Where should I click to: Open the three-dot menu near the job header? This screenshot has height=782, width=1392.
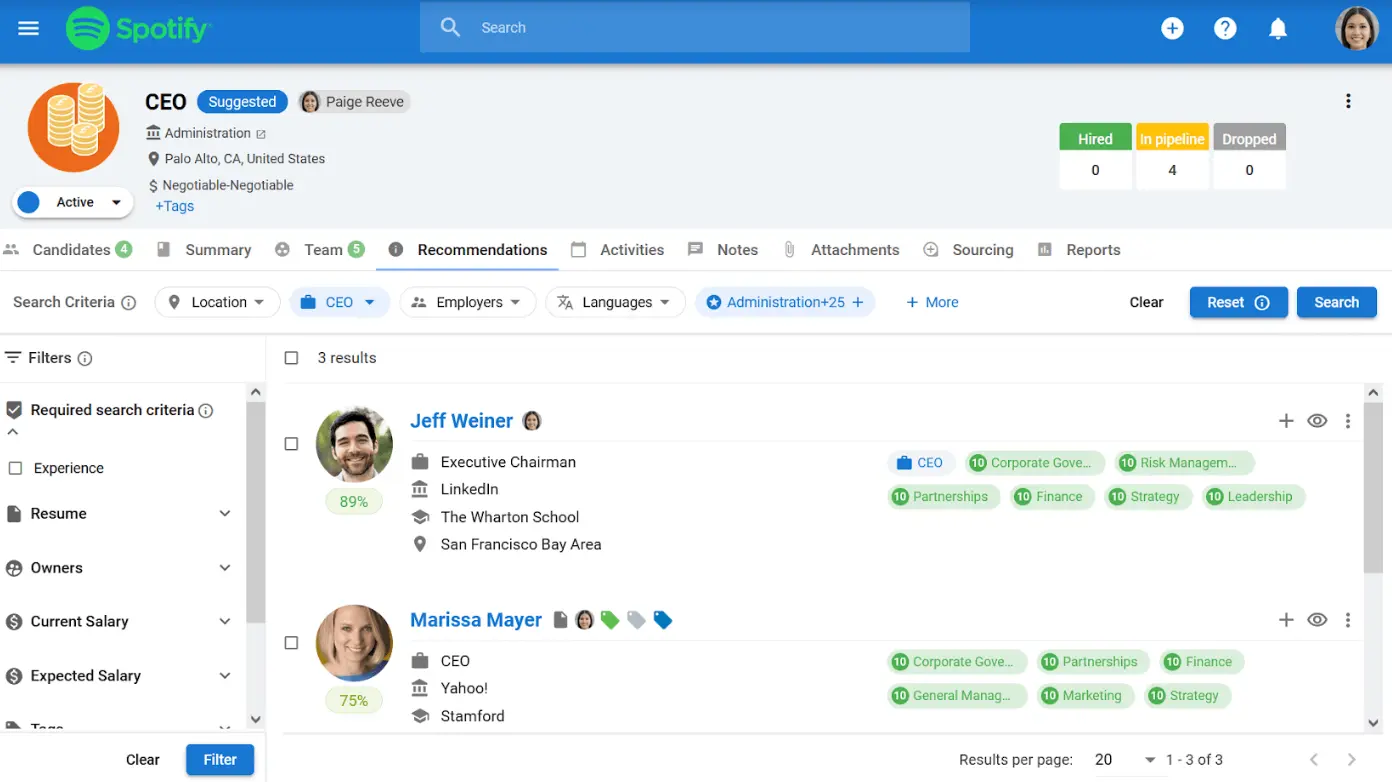tap(1348, 101)
